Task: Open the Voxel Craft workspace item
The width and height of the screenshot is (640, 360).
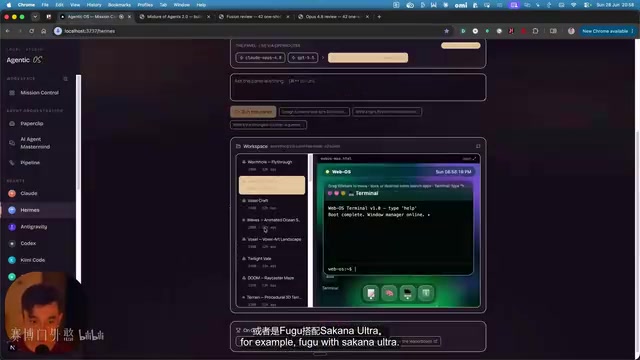Action: pos(272,204)
